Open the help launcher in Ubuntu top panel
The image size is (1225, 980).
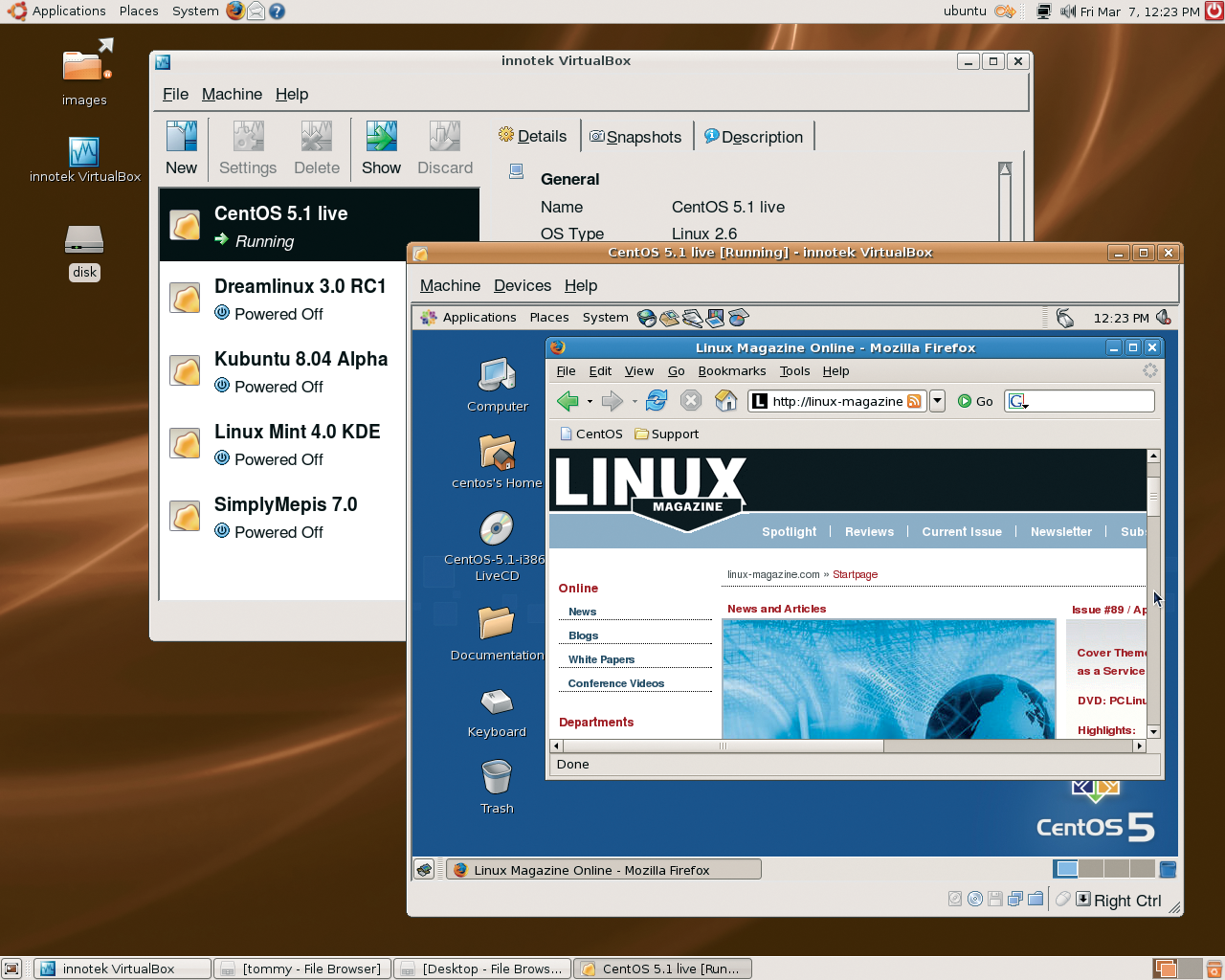[x=277, y=11]
